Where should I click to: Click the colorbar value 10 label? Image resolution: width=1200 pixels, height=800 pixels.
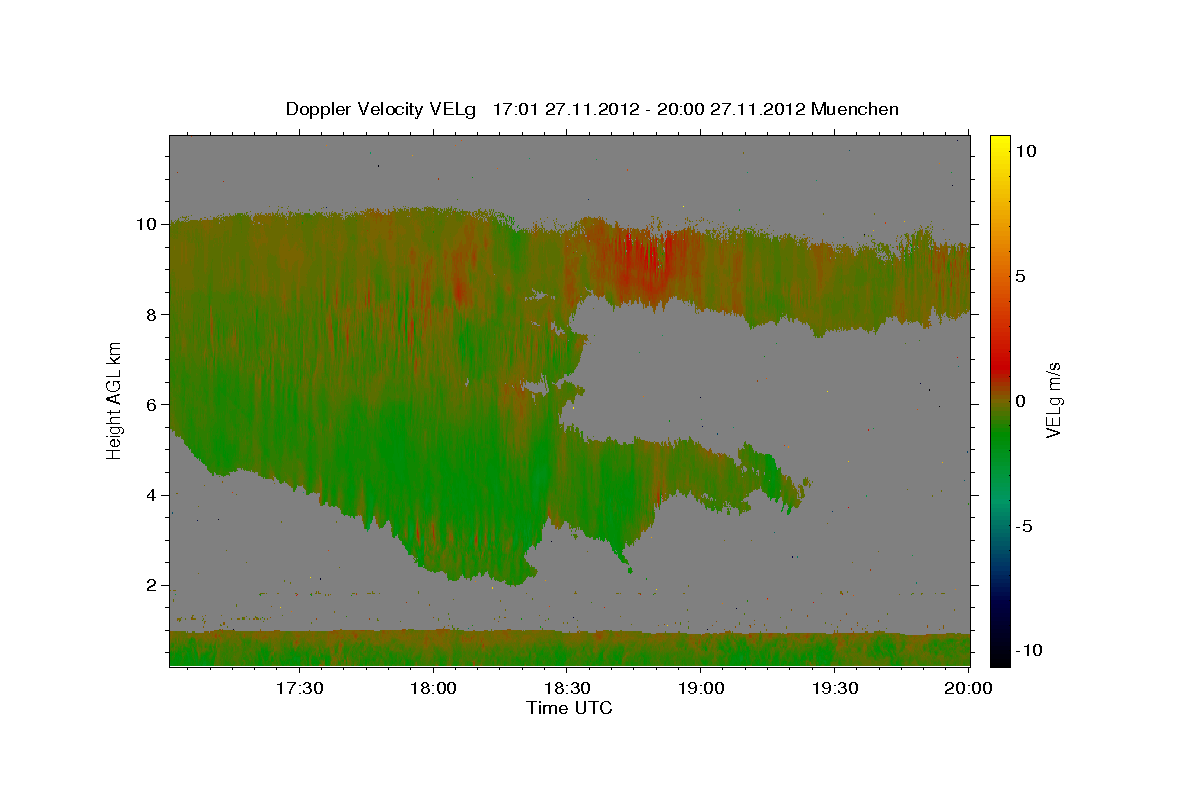[x=1025, y=150]
